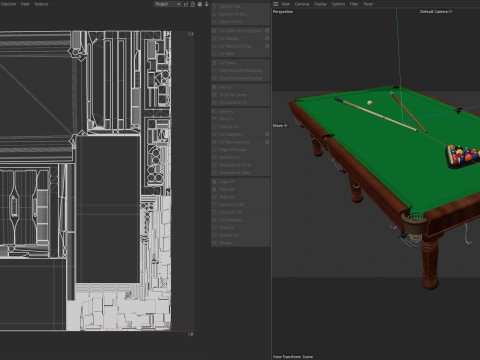Viewport: 480px width, 360px height.
Task: Select the white cue ball on the table
Action: pyautogui.click(x=370, y=103)
